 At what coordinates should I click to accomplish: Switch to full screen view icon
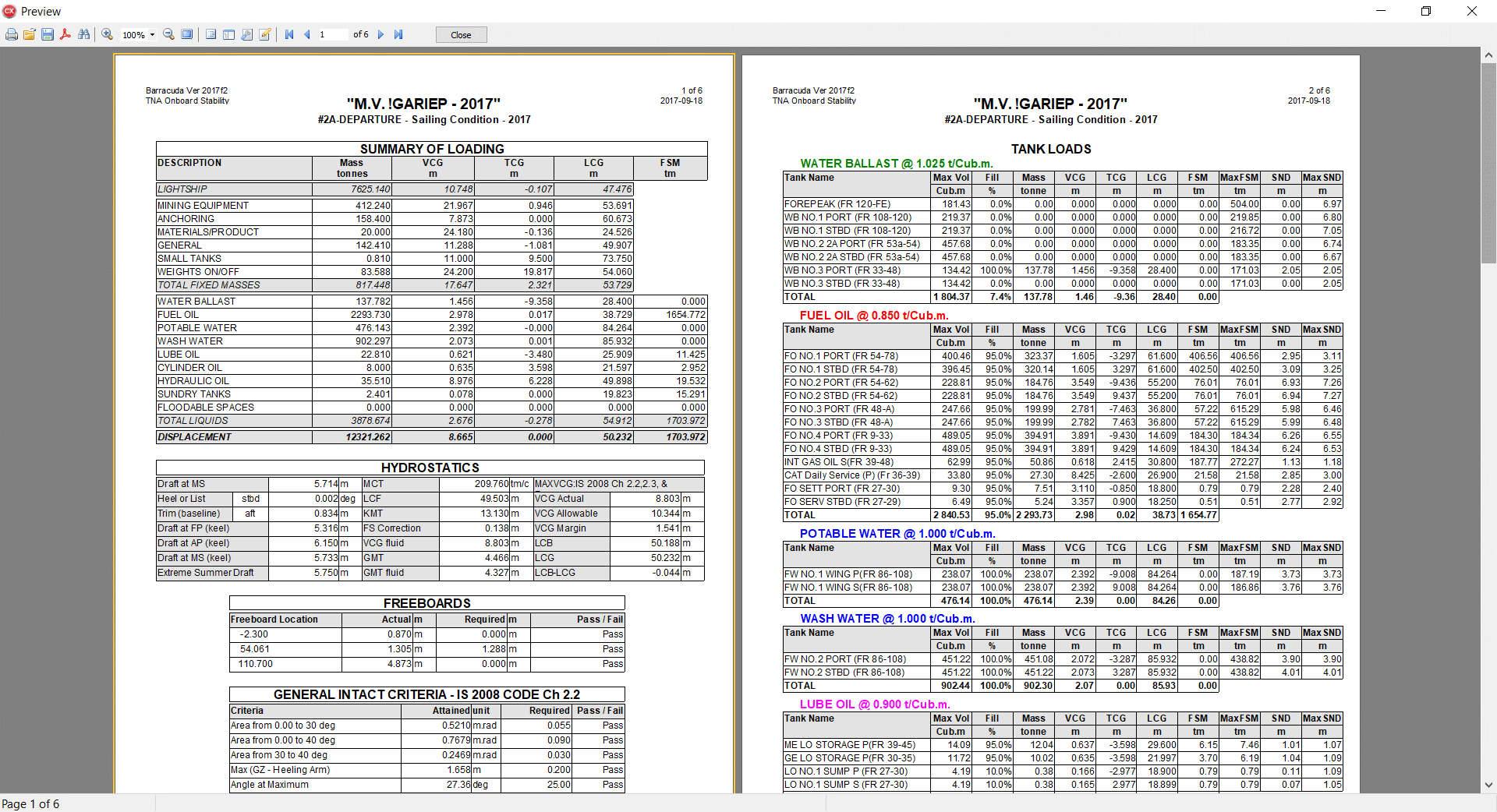(187, 34)
